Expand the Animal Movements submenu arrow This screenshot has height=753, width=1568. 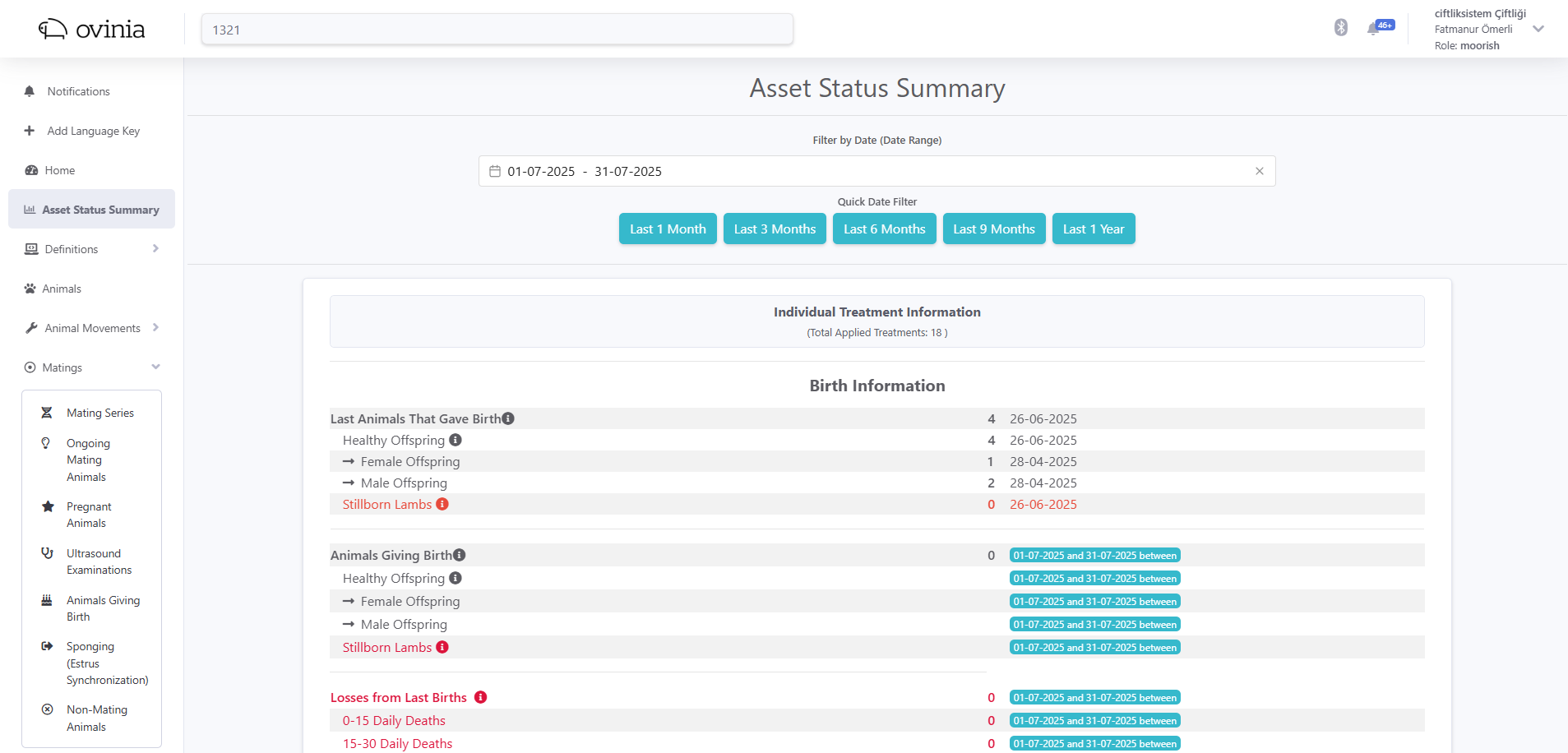tap(155, 327)
